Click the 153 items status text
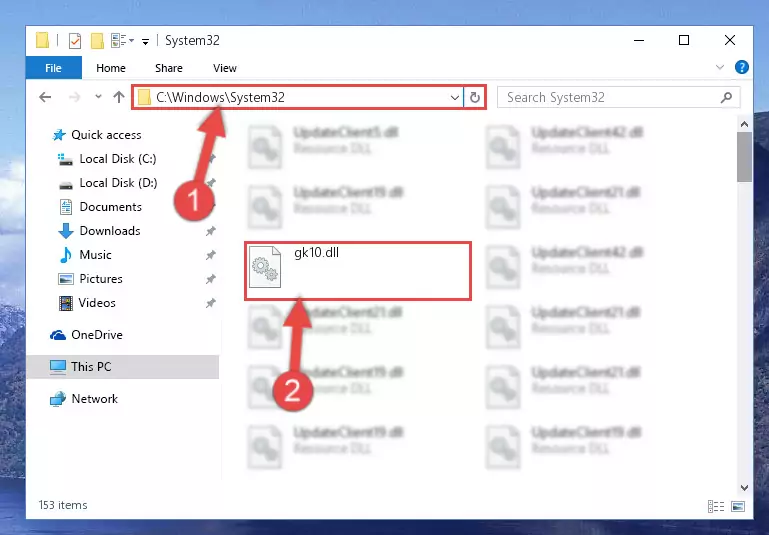Image resolution: width=769 pixels, height=535 pixels. tap(63, 505)
